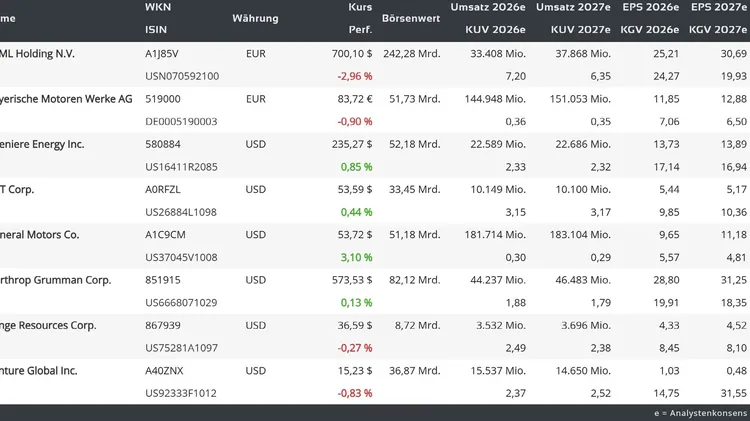Select ISIN US75281A1097
Screen dimensions: 750x421
pos(181,348)
